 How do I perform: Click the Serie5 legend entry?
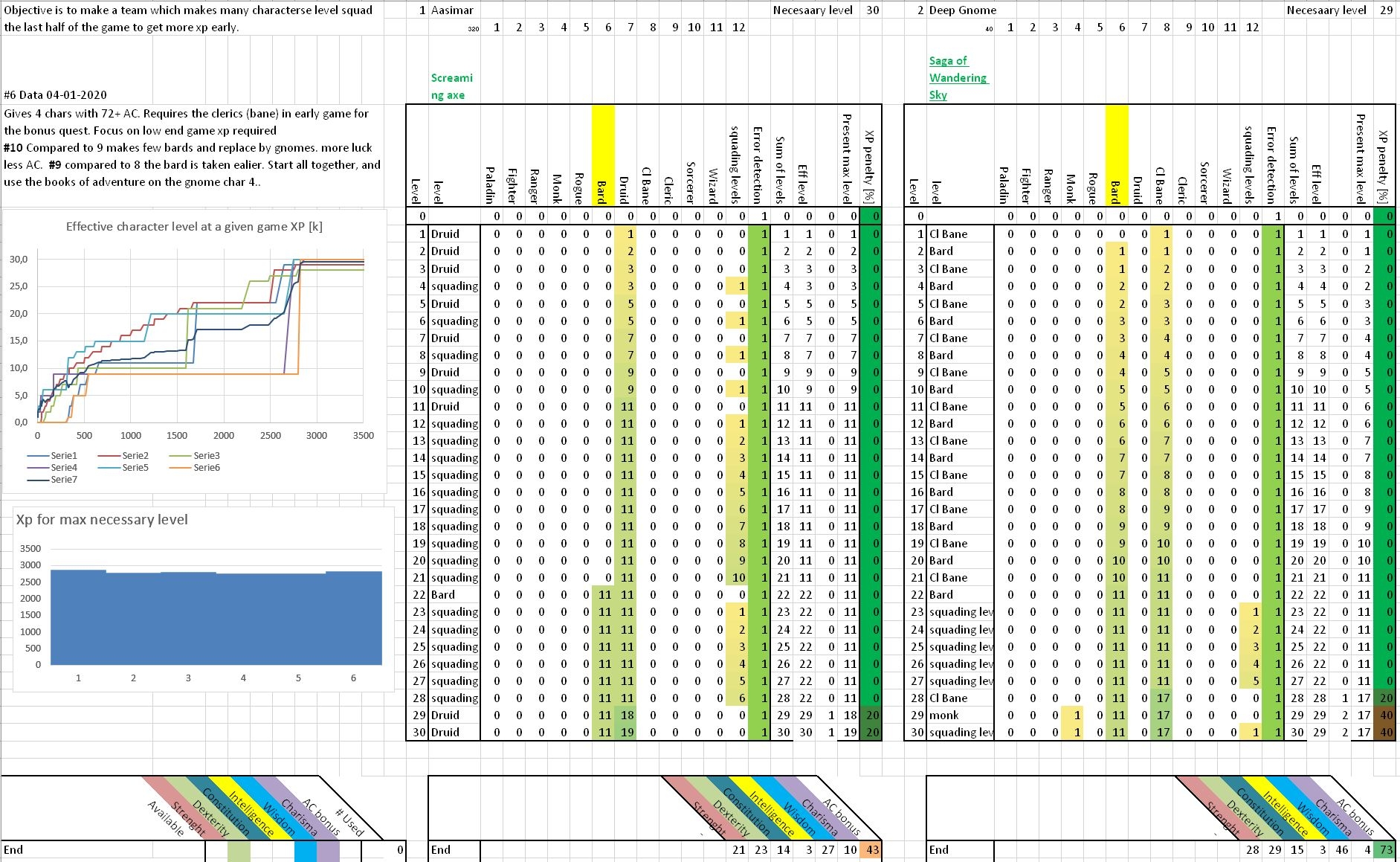pyautogui.click(x=123, y=467)
